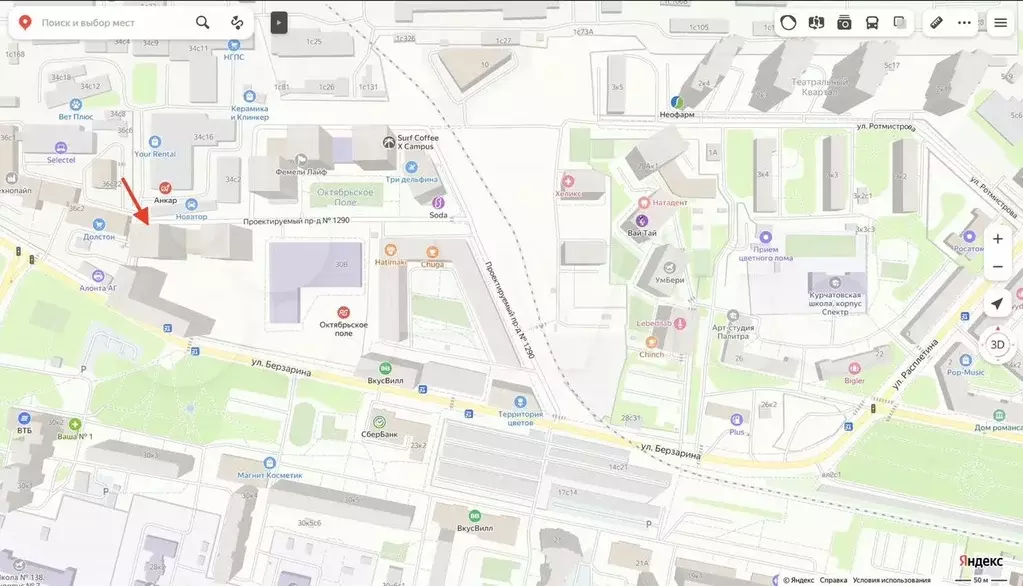This screenshot has width=1023, height=586.
Task: Select the Неофарм pharmacy marker
Action: (x=677, y=102)
